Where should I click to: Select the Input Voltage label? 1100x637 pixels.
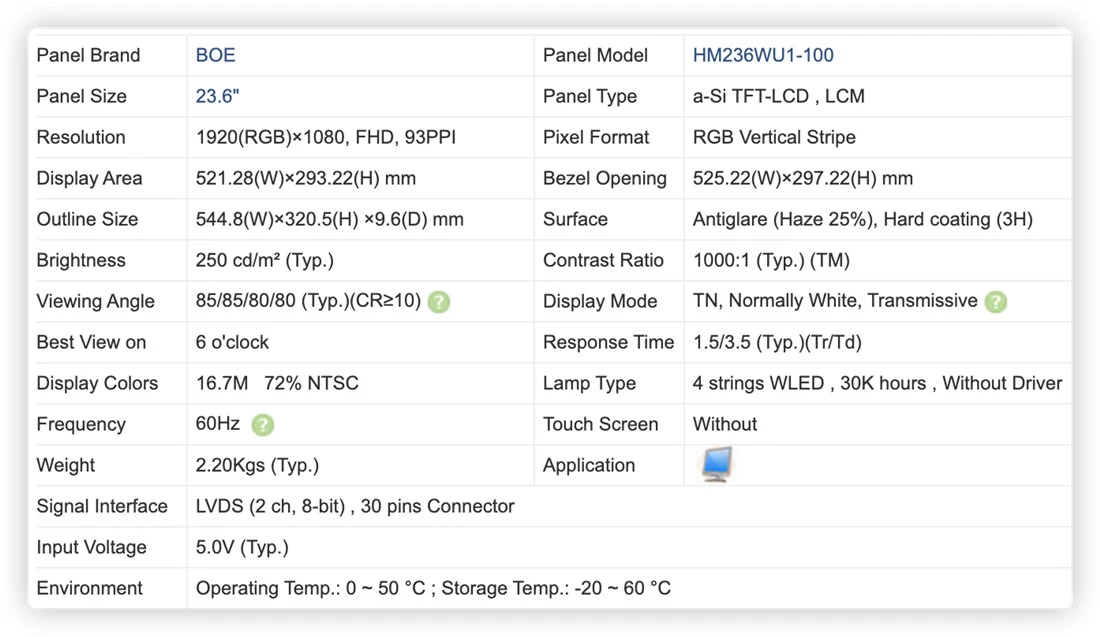(91, 547)
